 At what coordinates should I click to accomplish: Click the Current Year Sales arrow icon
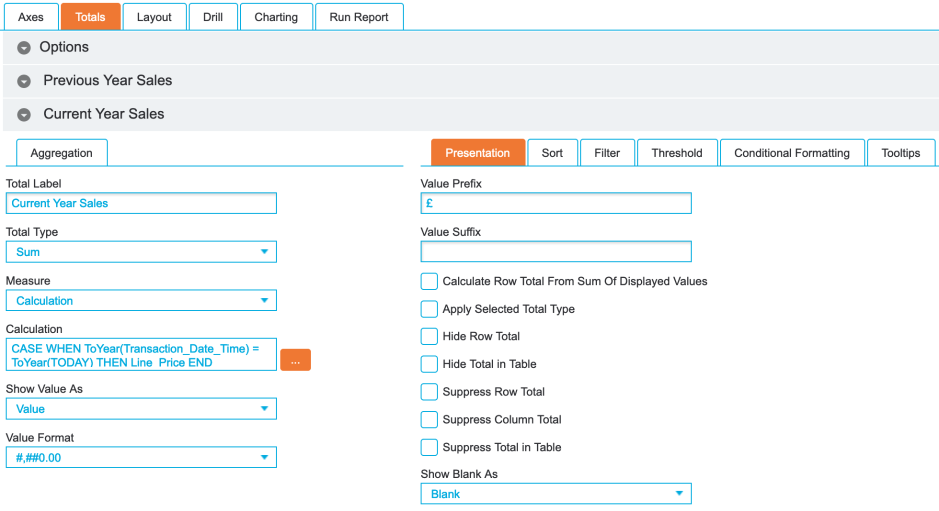point(24,115)
